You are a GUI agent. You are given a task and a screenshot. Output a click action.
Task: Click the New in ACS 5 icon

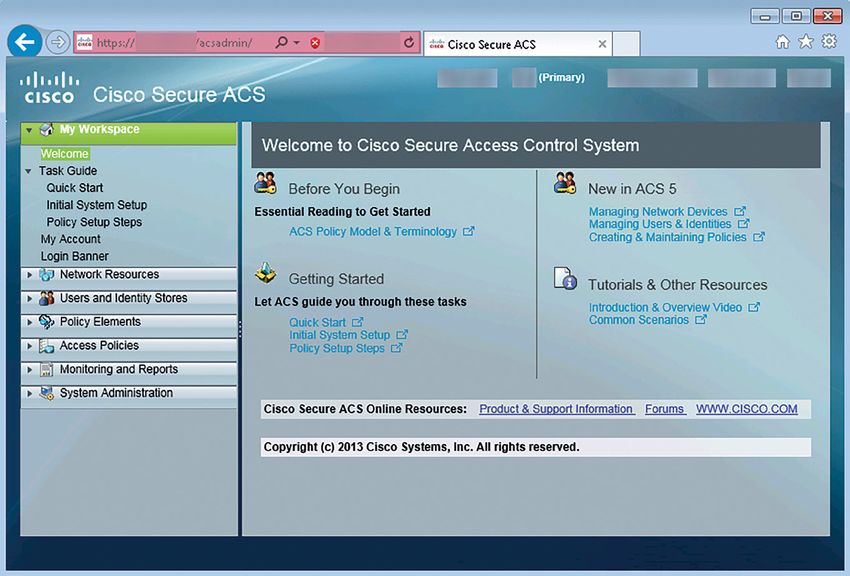point(565,183)
